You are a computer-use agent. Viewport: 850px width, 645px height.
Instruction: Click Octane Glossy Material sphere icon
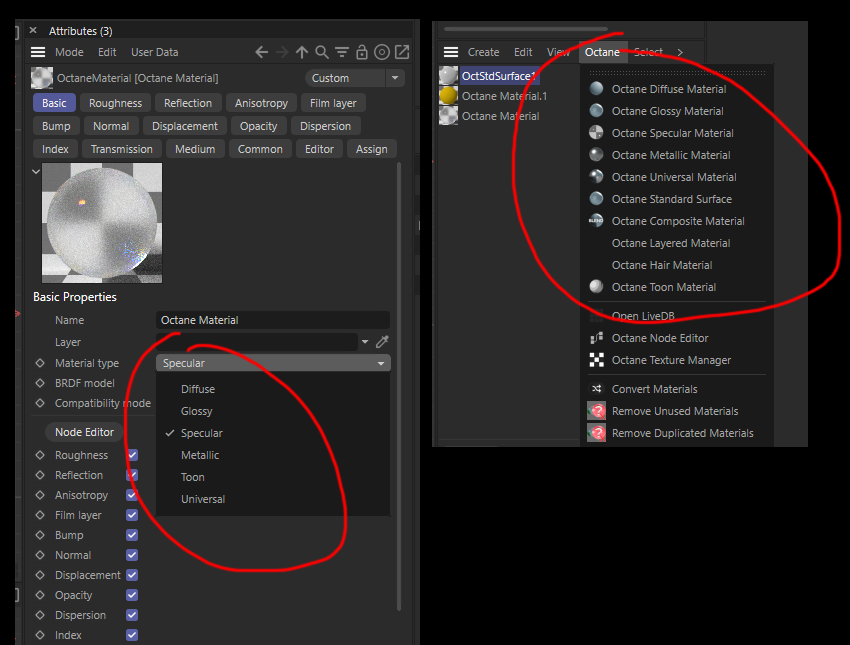(596, 111)
